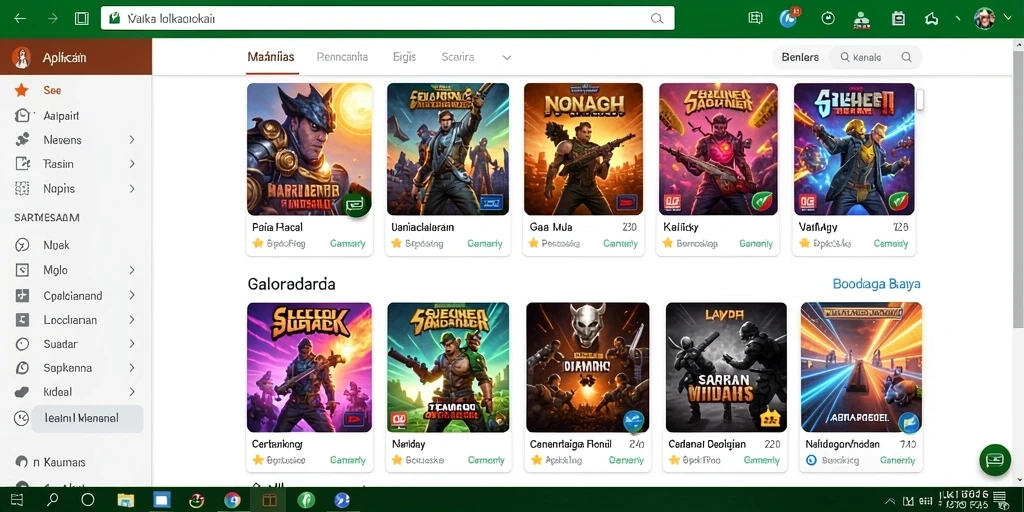Click the orange star See icon

(x=22, y=90)
